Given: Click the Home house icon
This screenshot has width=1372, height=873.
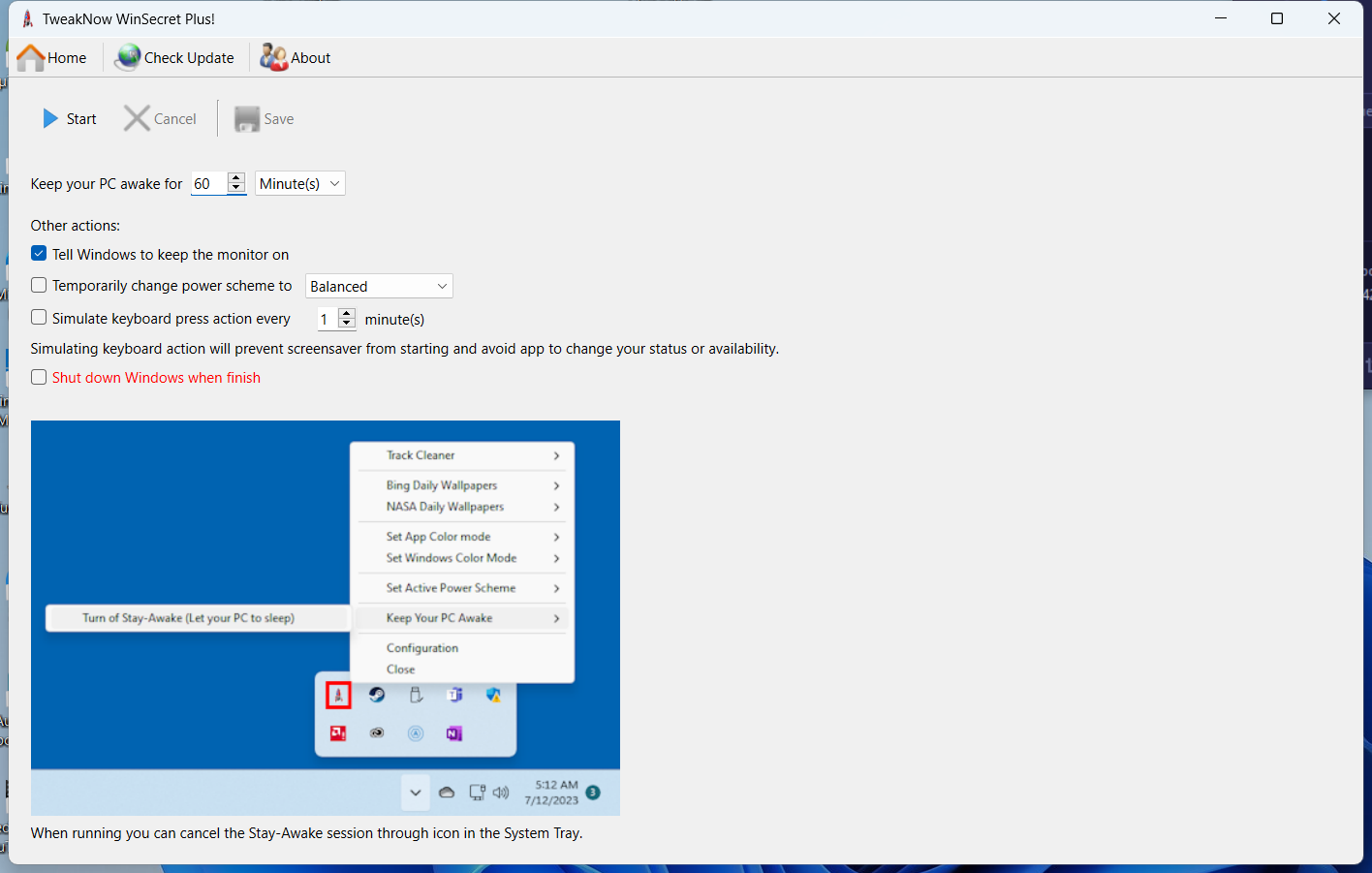Looking at the screenshot, I should pyautogui.click(x=31, y=58).
